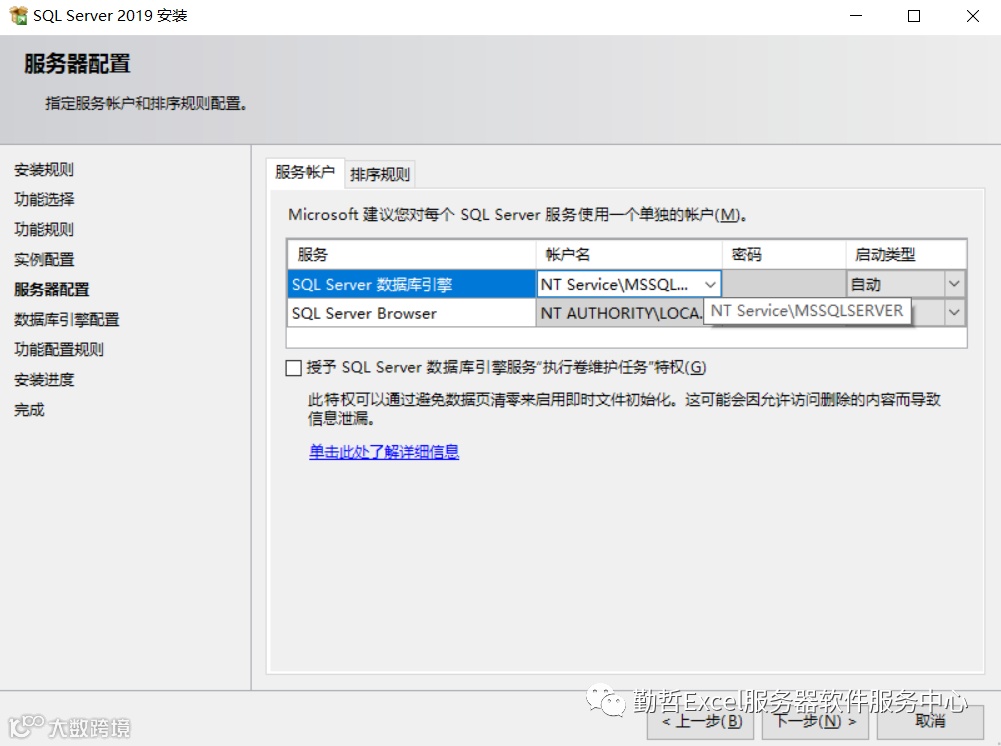Select 功能规则 in the step list

[x=44, y=229]
